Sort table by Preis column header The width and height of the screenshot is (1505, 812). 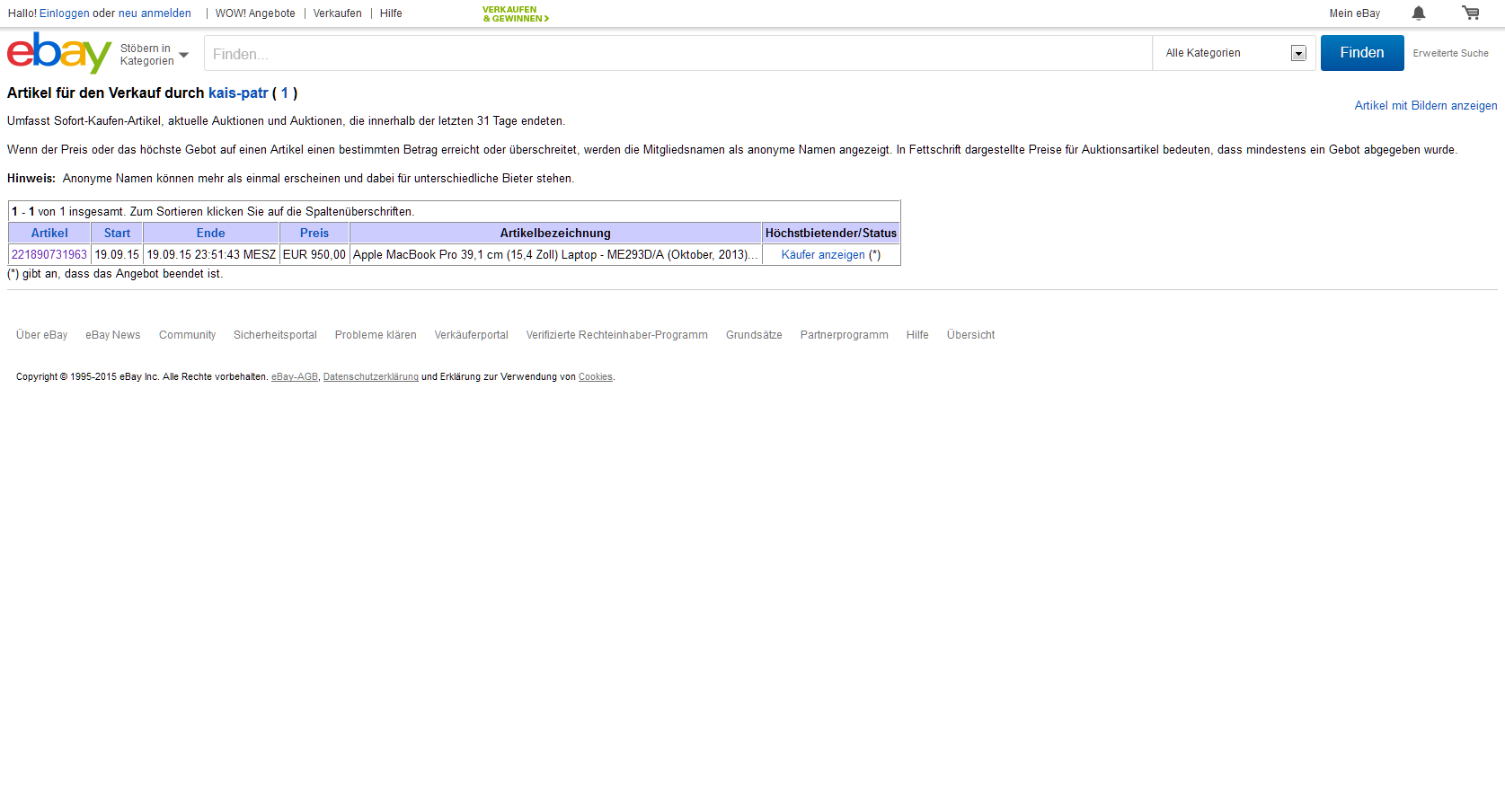(x=314, y=233)
